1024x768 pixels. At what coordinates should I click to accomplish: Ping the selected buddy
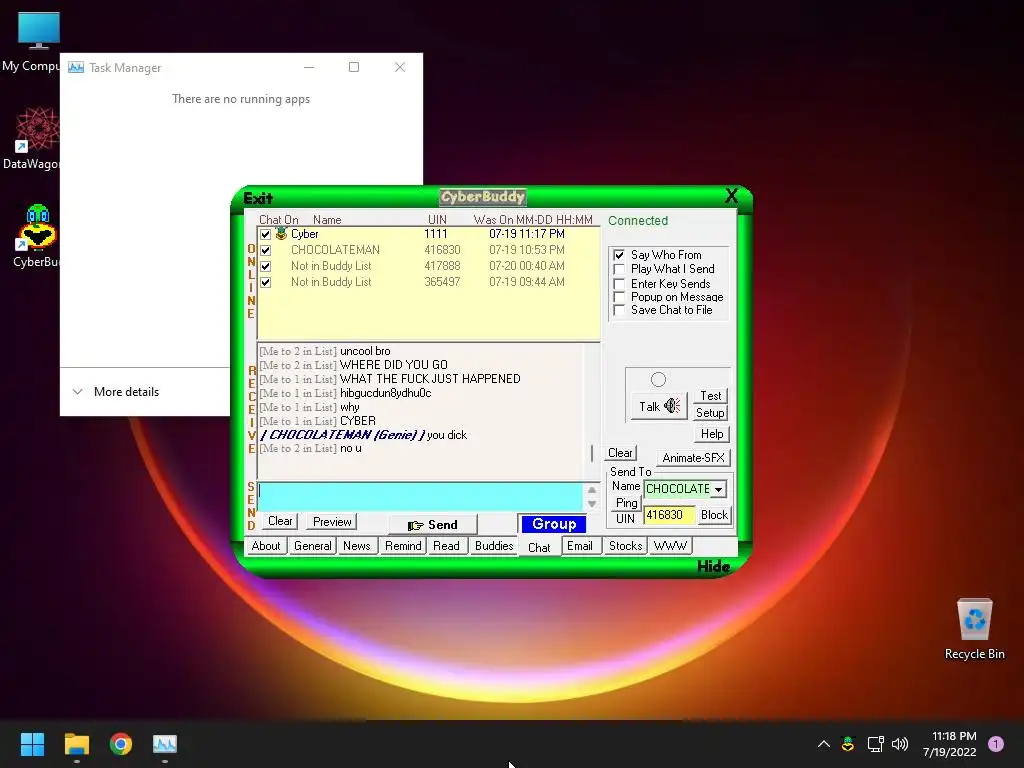[626, 503]
